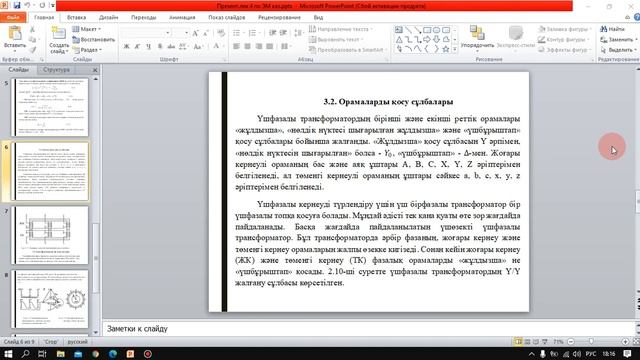
Task: Select the Oval shape in the gallery
Action: tap(436, 30)
